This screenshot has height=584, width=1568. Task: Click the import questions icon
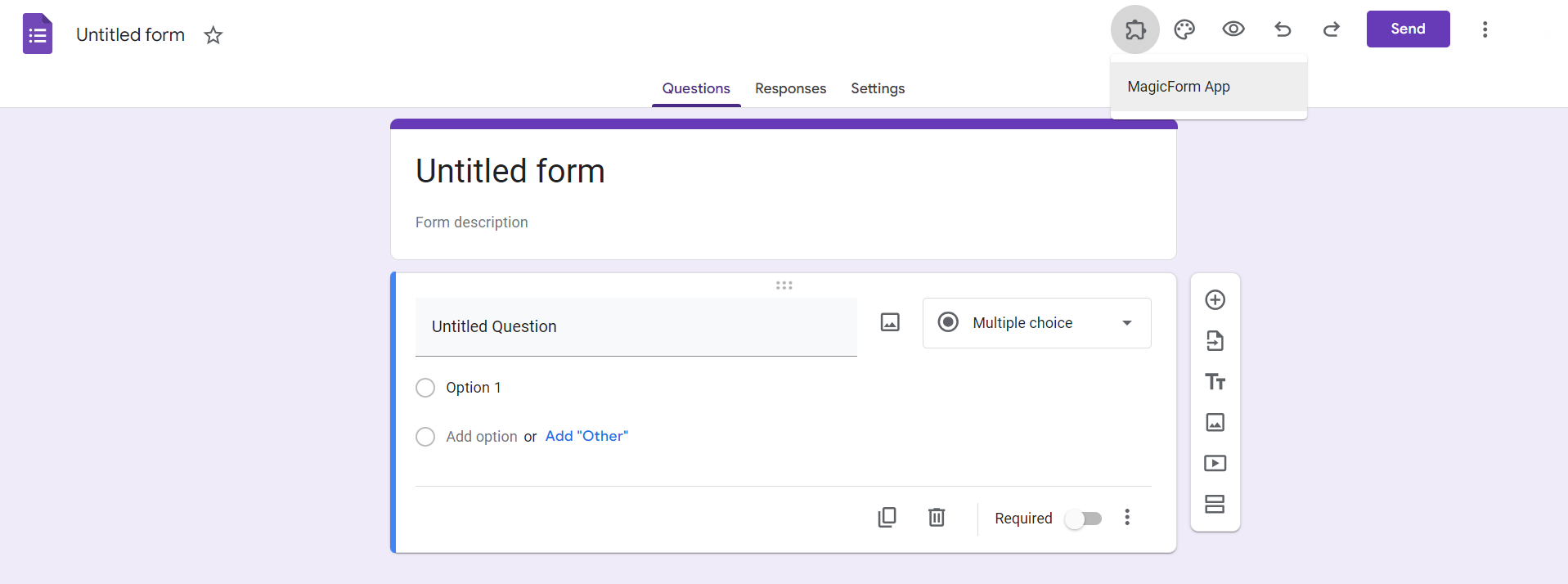pyautogui.click(x=1215, y=341)
